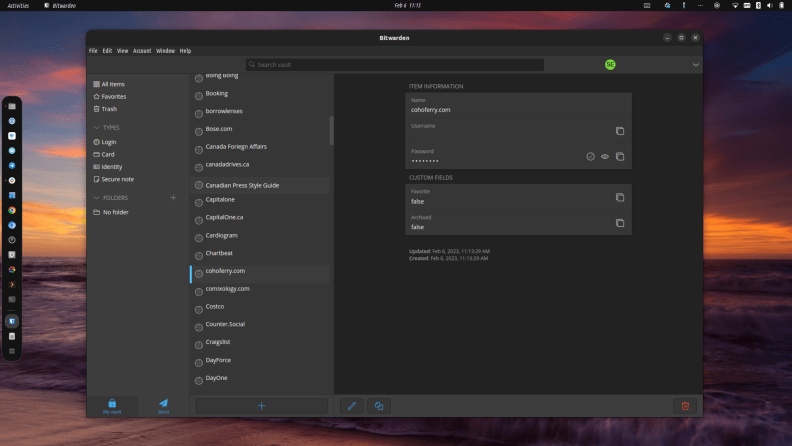The image size is (792, 446).
Task: Select the canadadrives.ca entry
Action: (260, 166)
